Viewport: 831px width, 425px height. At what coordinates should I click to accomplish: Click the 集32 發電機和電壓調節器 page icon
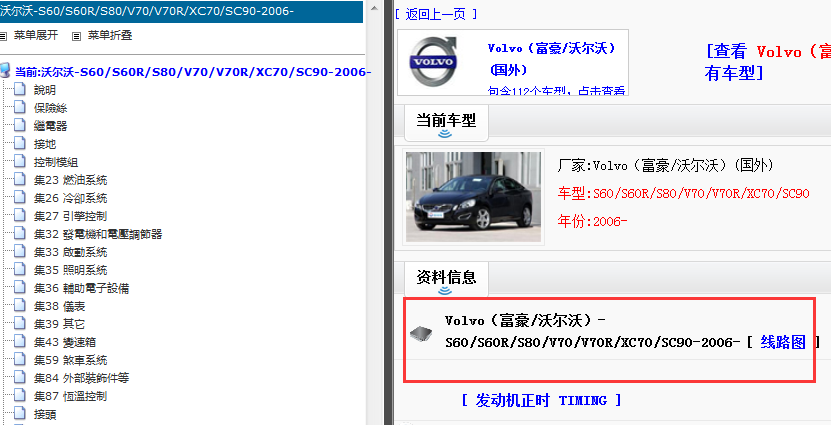click(x=20, y=233)
